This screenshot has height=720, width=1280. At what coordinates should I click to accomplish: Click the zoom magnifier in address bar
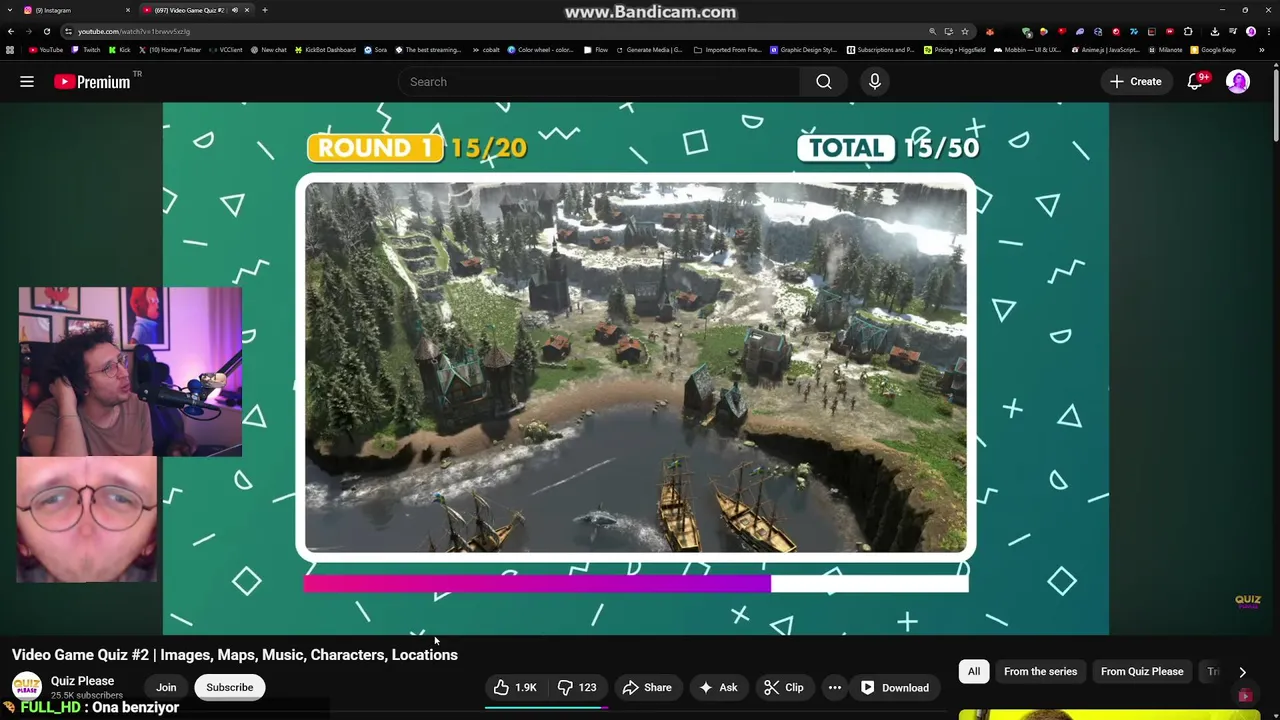click(933, 31)
